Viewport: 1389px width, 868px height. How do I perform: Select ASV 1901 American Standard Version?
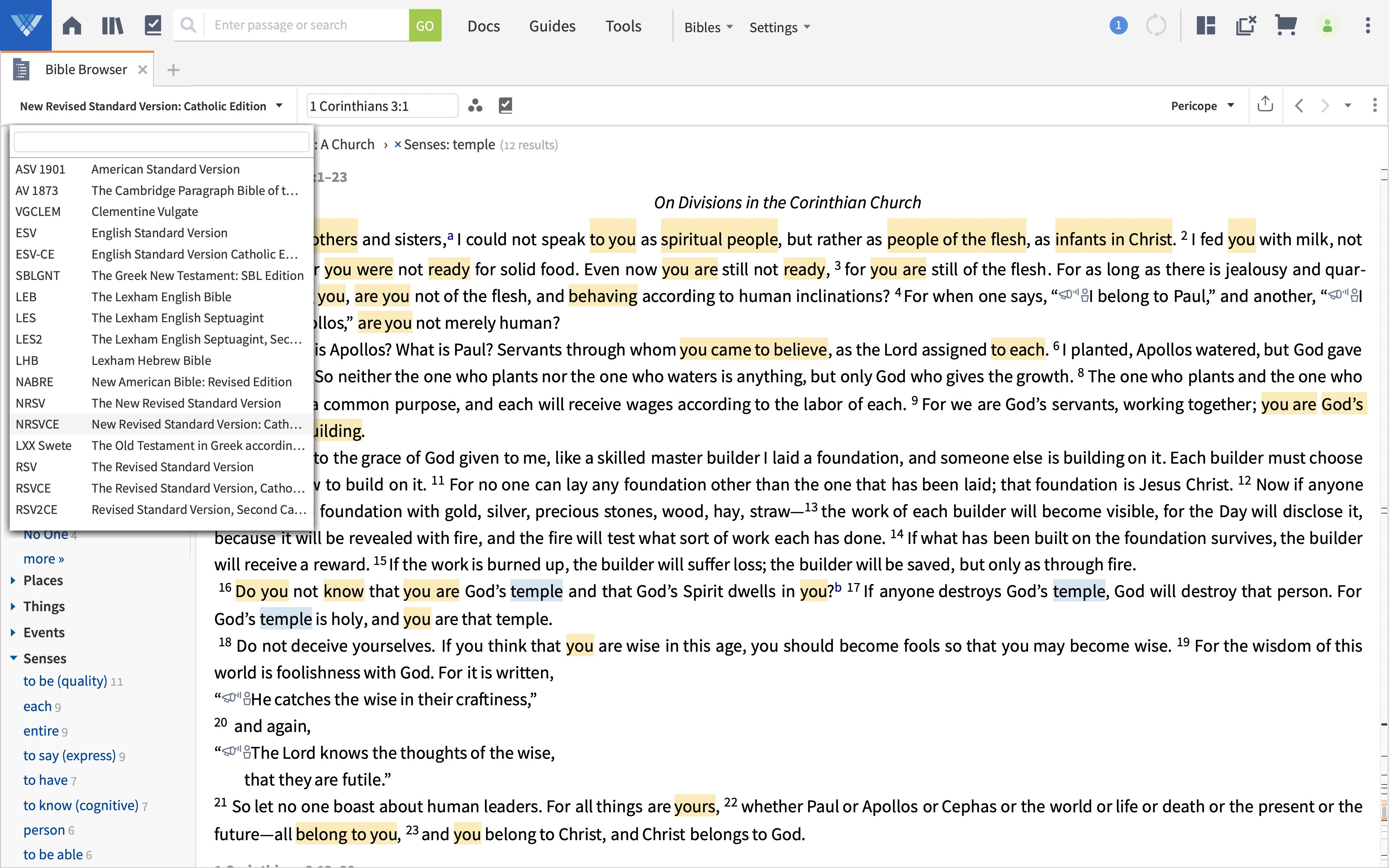pos(161,169)
